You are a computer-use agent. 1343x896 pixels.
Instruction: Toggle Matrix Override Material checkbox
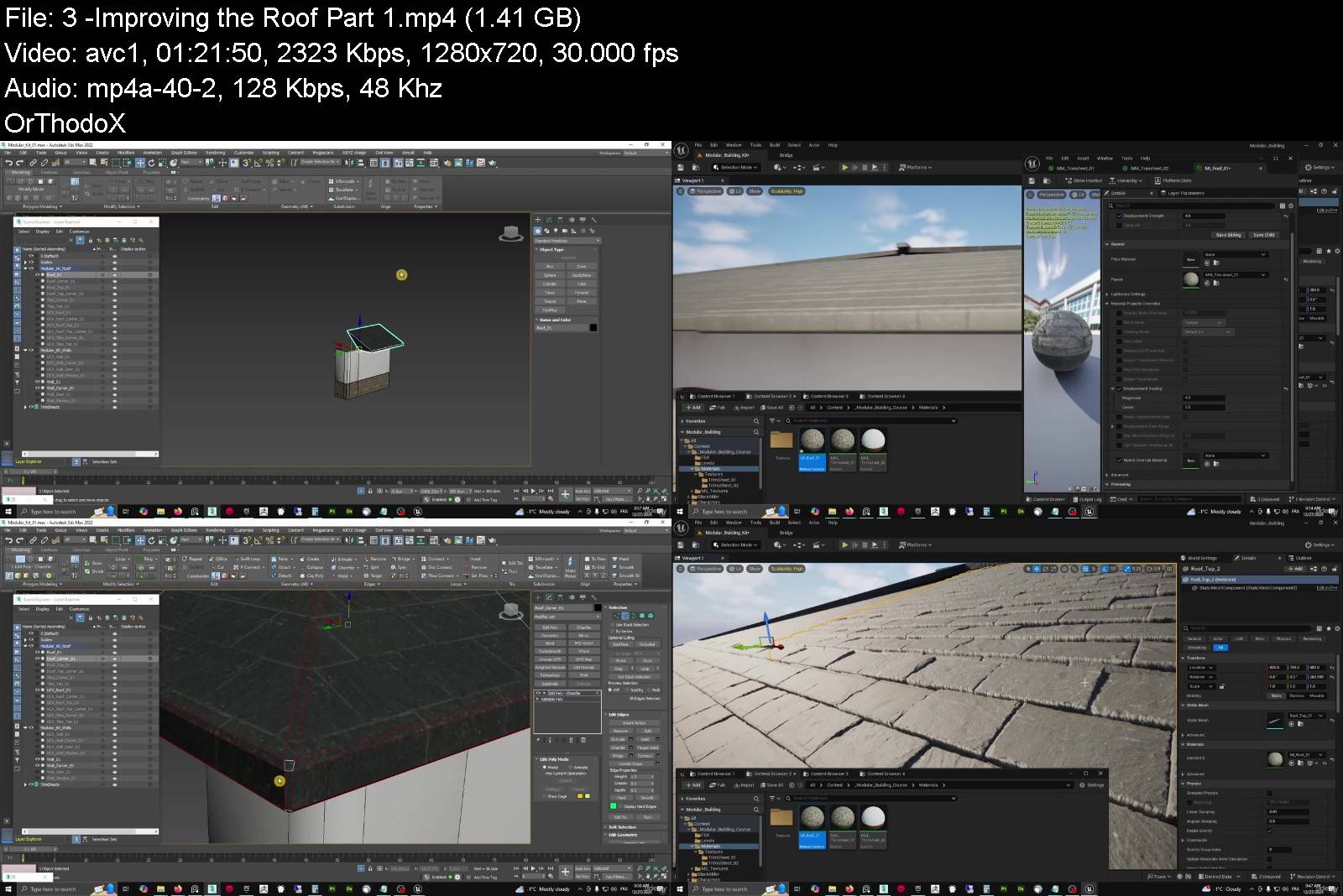coord(1119,460)
